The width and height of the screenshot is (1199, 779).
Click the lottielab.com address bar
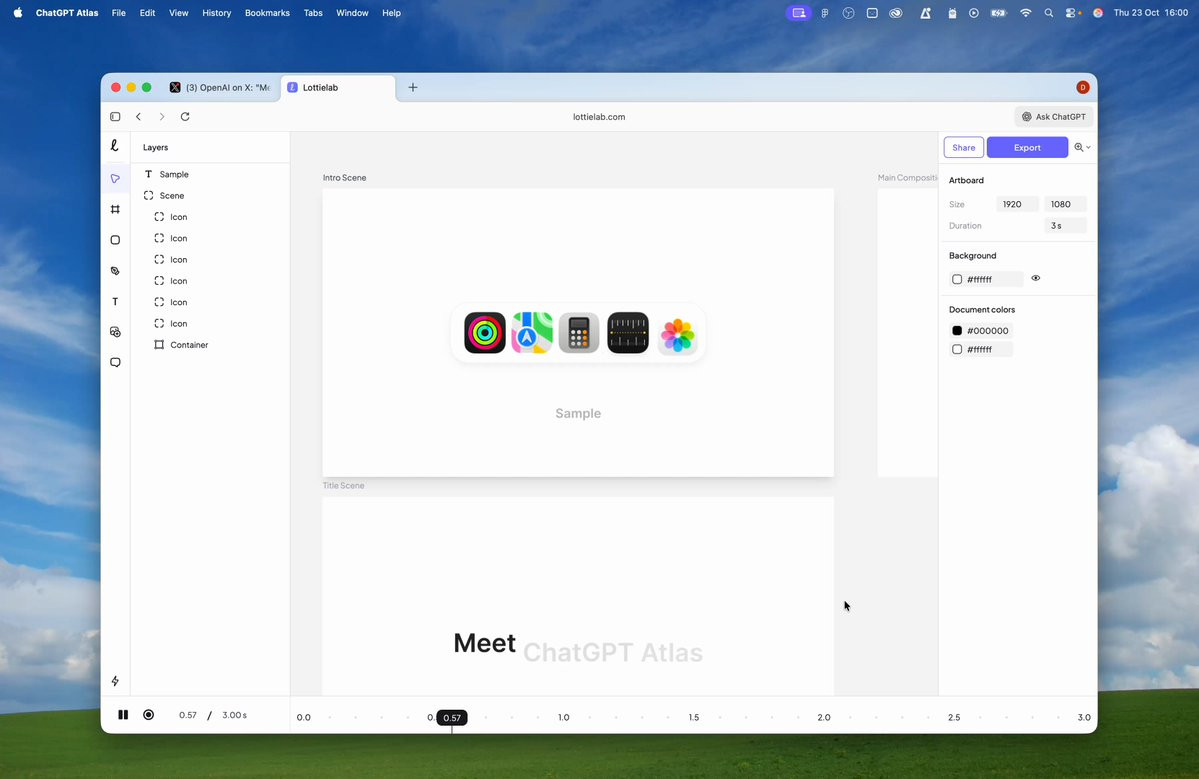[x=599, y=117]
